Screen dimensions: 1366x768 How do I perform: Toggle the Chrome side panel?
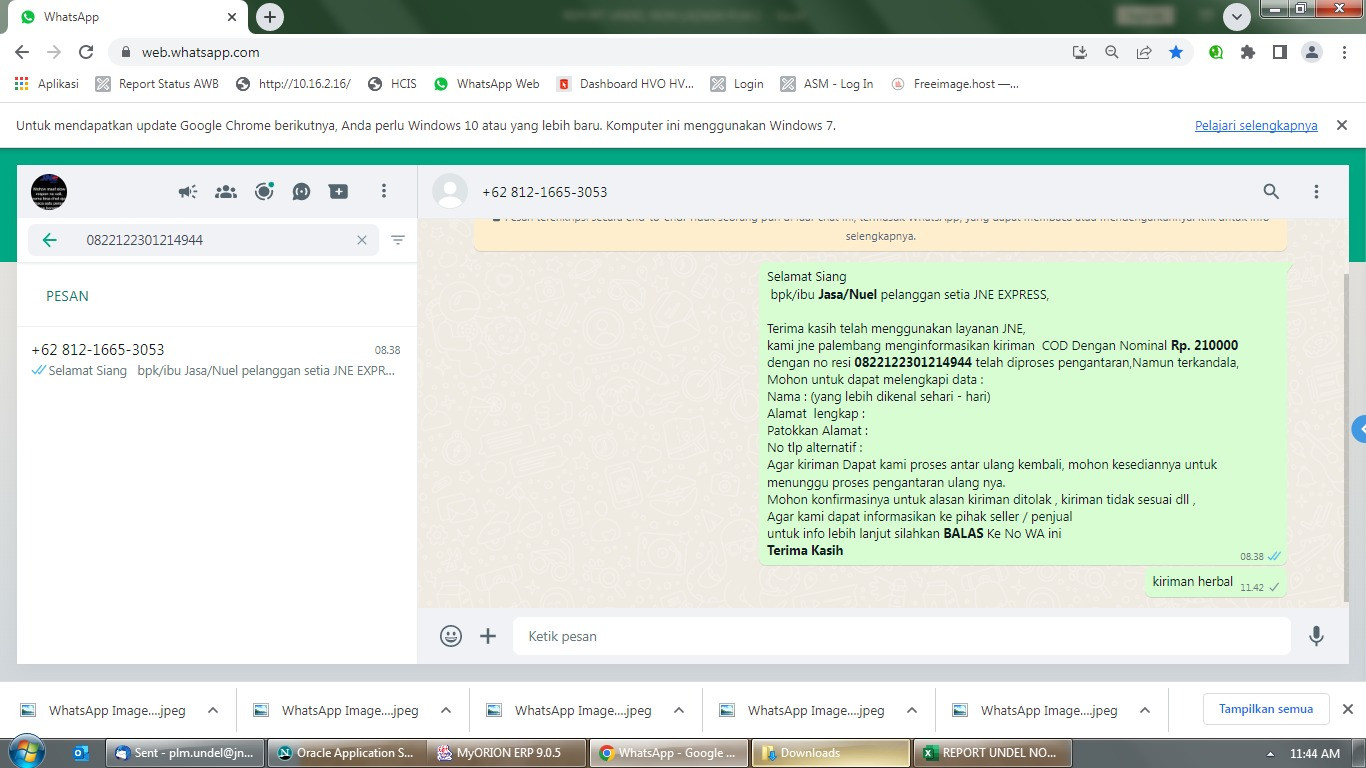(x=1280, y=52)
